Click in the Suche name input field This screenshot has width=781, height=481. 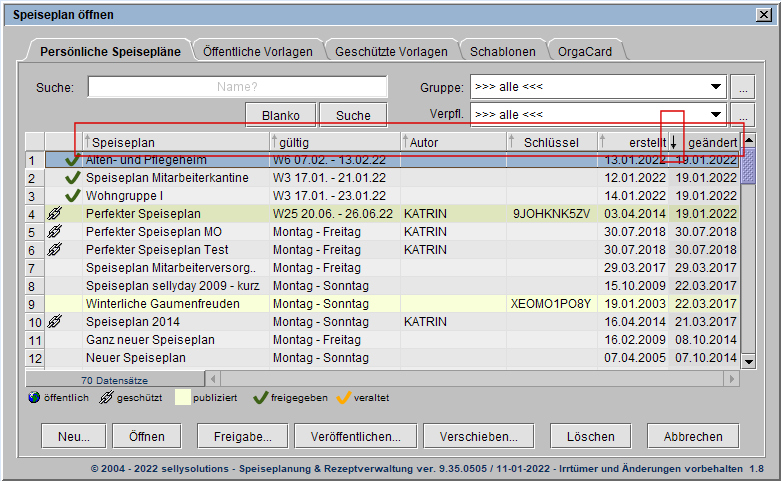point(237,87)
